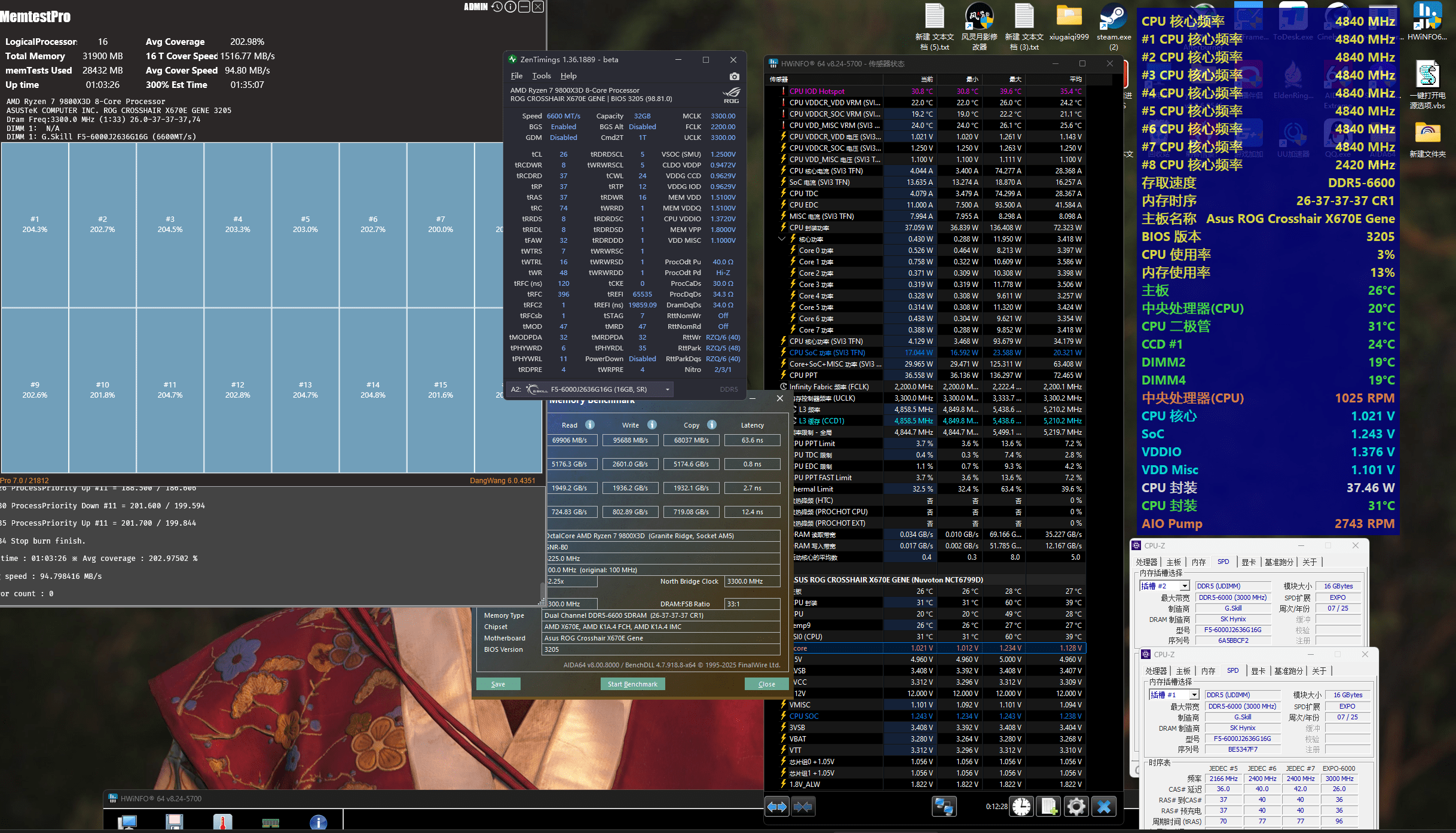Click the MemtestPro info icon
The height and width of the screenshot is (833, 1456).
coord(510,7)
